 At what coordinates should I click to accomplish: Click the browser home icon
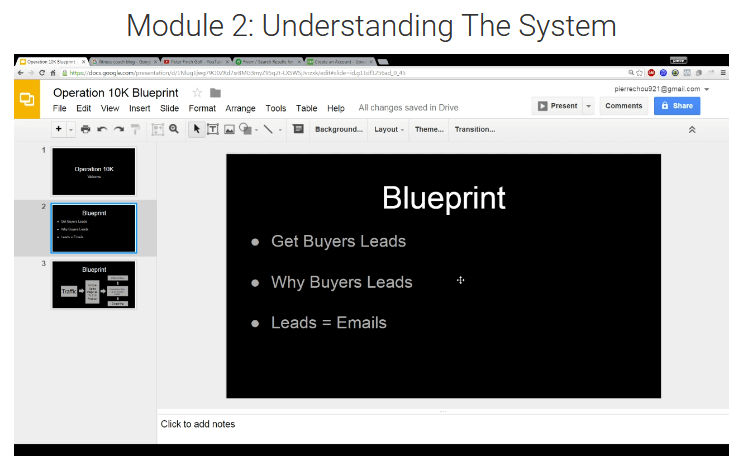(x=53, y=73)
